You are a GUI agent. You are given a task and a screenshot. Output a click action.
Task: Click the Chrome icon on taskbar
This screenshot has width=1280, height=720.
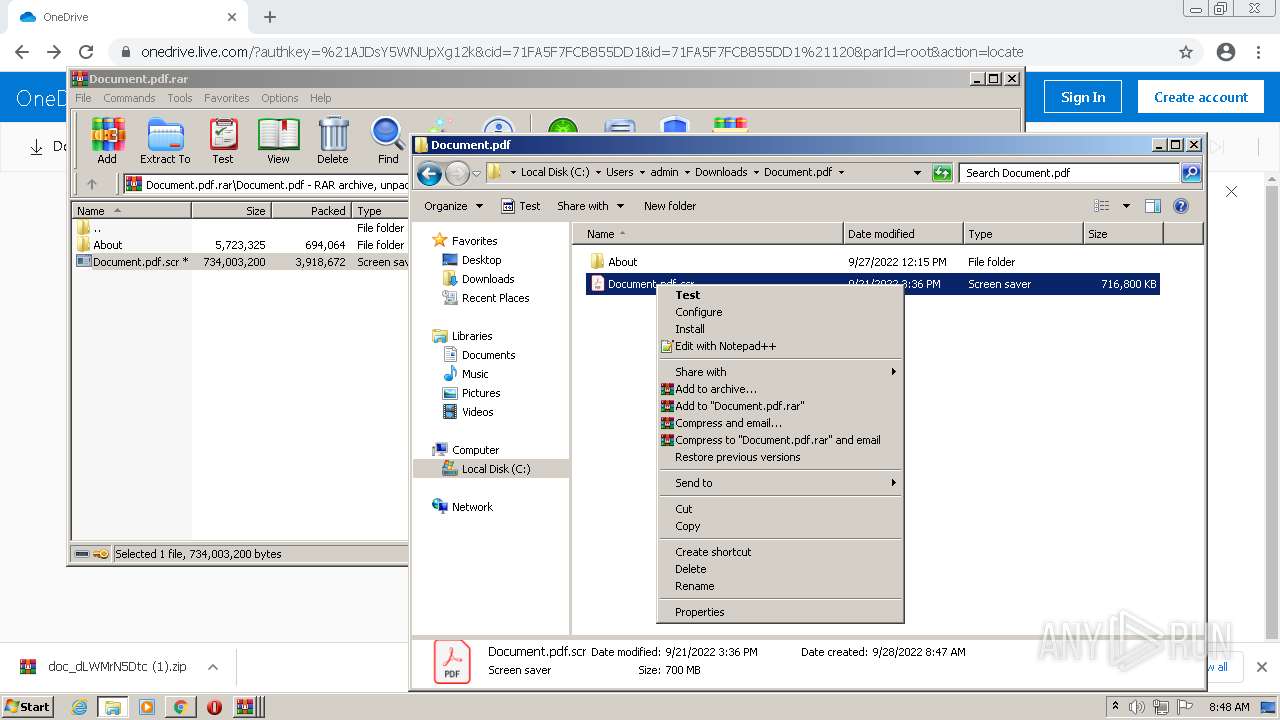click(x=180, y=707)
